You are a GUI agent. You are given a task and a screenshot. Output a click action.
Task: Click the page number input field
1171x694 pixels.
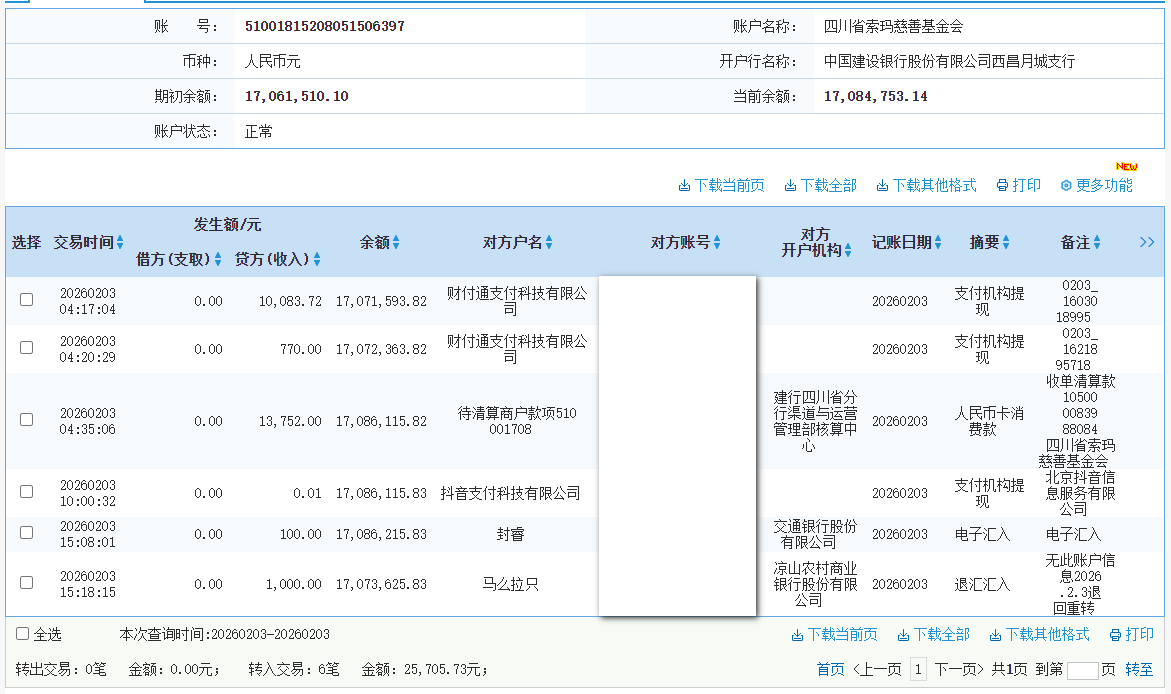pos(1085,668)
